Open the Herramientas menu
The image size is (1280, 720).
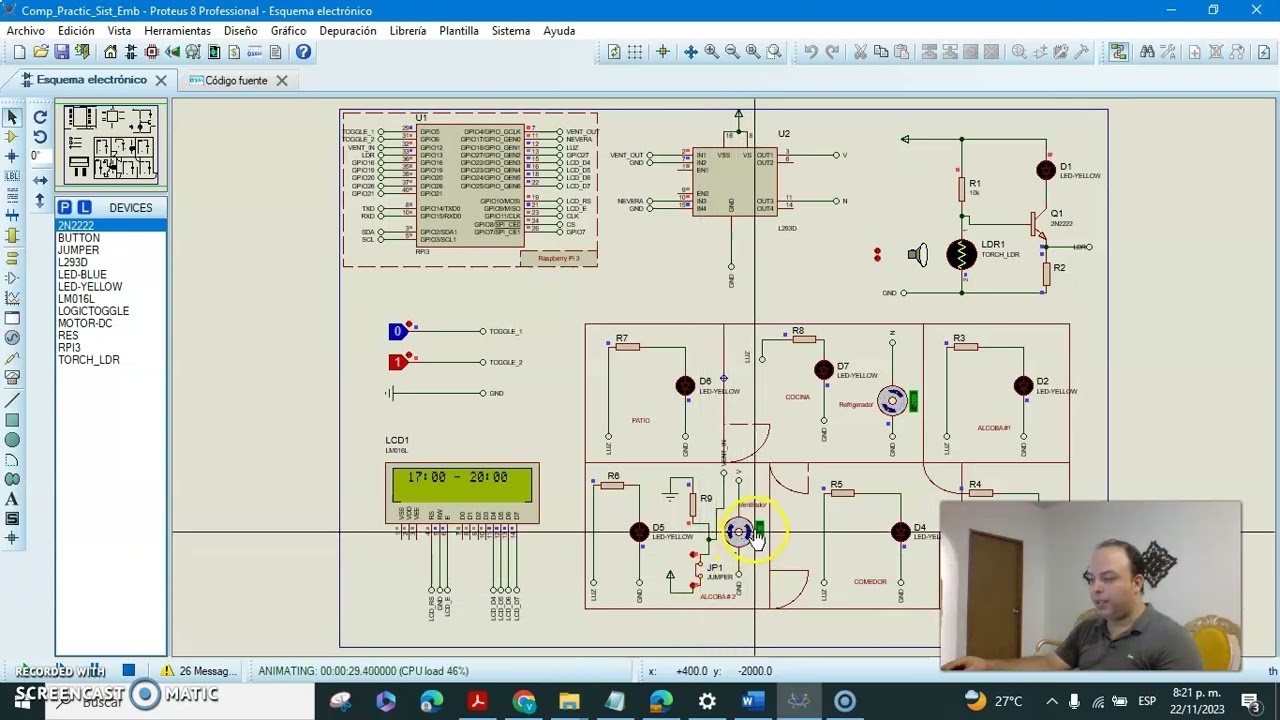click(x=177, y=31)
